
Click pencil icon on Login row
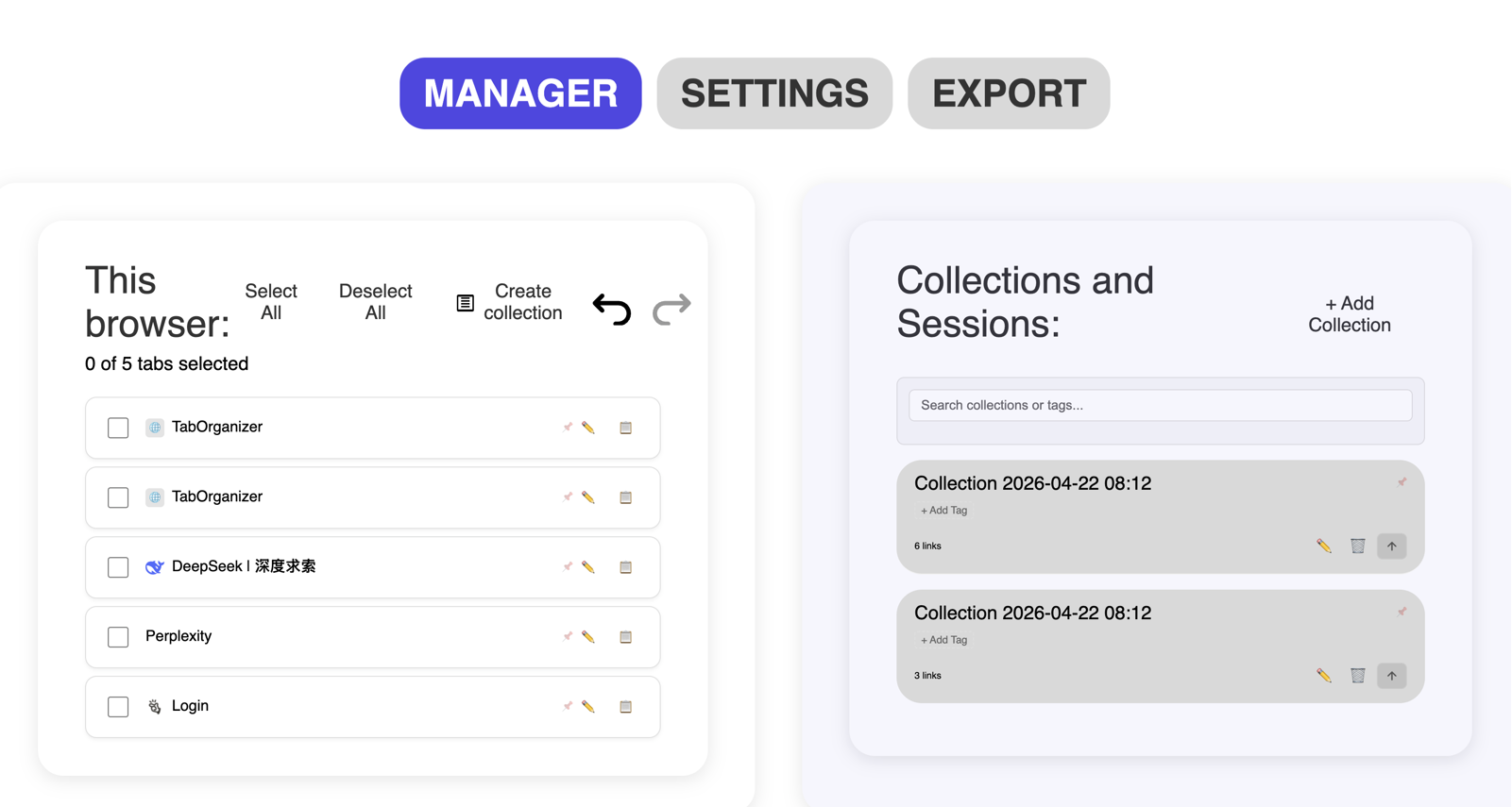click(588, 707)
